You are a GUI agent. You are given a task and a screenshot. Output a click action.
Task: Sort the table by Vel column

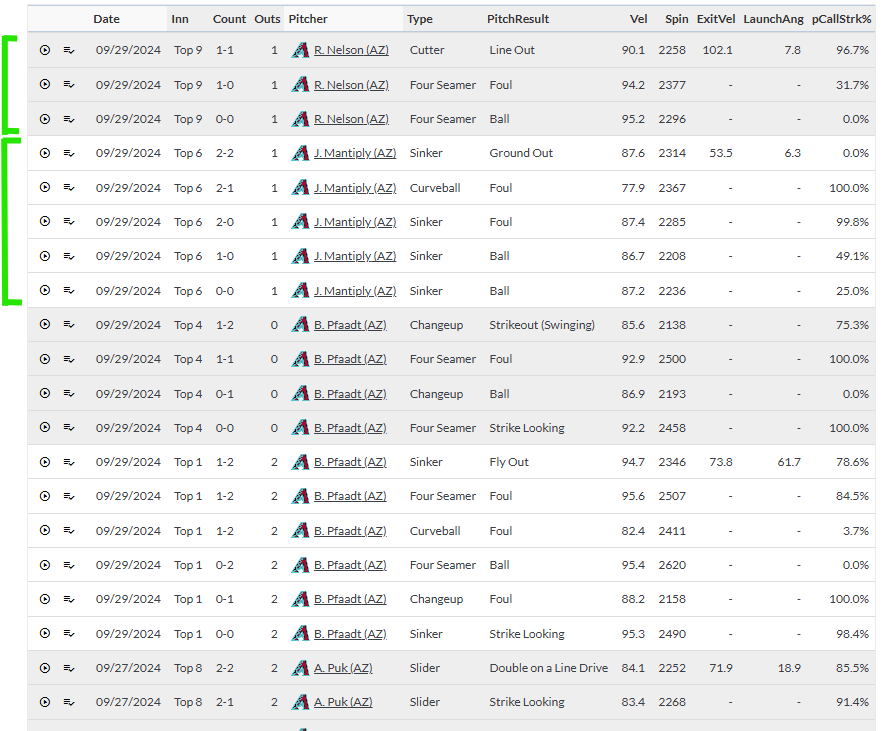pos(638,19)
